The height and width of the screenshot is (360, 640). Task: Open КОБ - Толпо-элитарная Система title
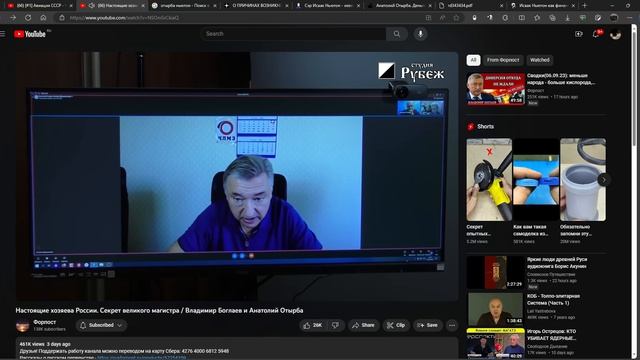(553, 300)
